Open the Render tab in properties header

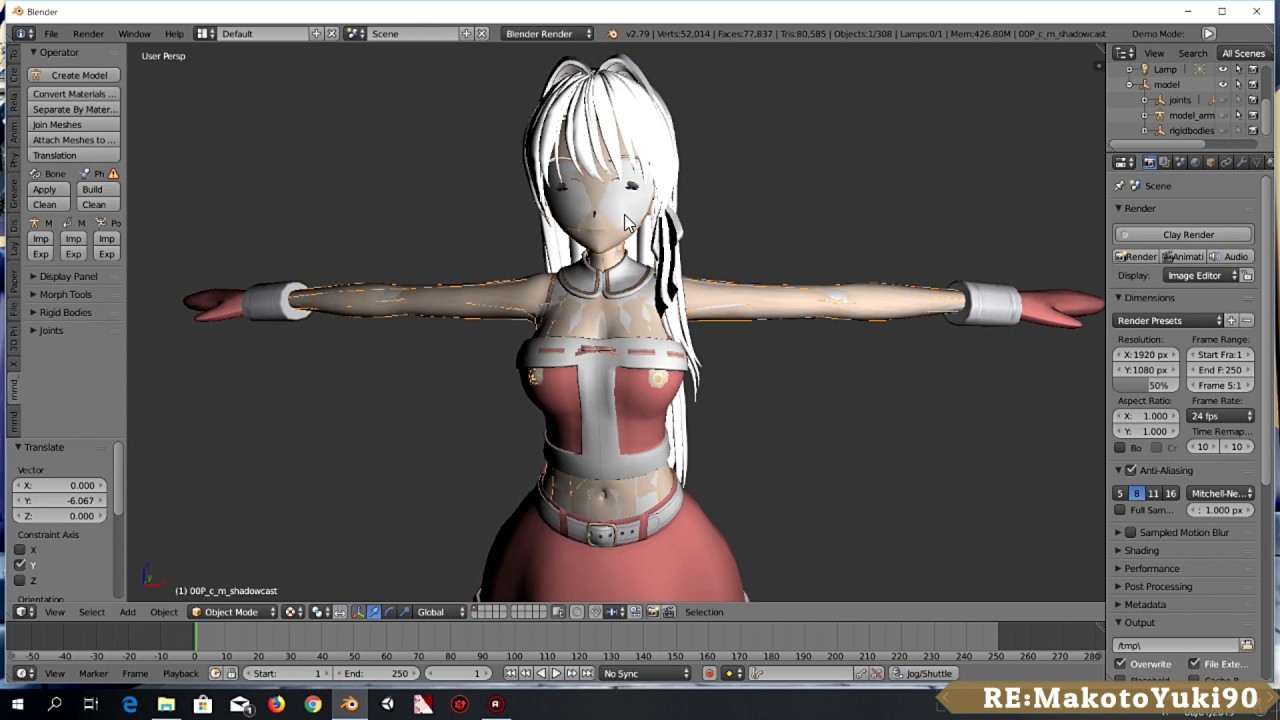tap(1150, 162)
